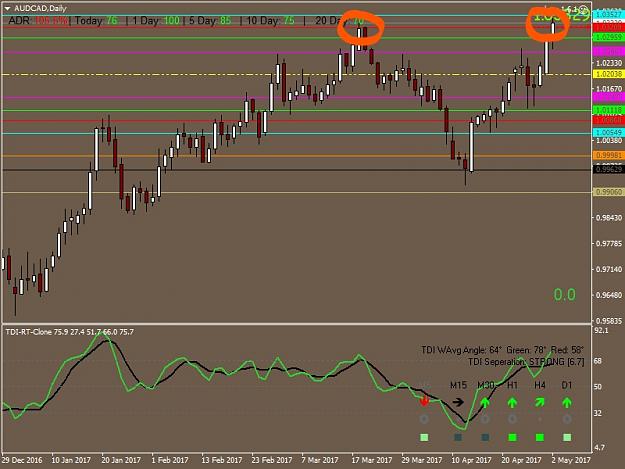
Task: Click the 7 Mar 2017 date label
Action: click(320, 460)
